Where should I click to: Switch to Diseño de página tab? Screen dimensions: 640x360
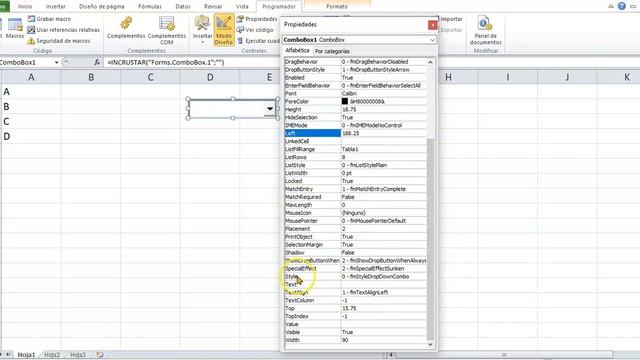(x=102, y=7)
